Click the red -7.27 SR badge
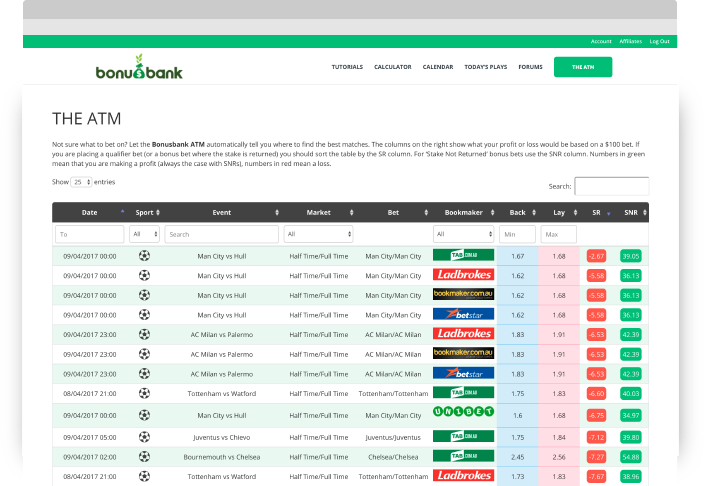This screenshot has width=704, height=486. pyautogui.click(x=596, y=457)
